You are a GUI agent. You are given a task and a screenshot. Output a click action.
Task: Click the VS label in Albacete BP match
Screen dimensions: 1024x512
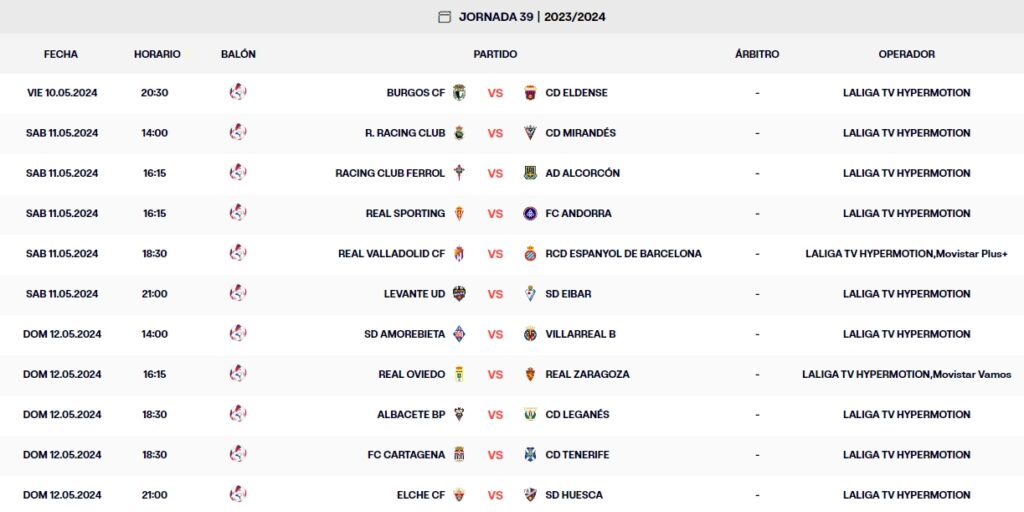click(495, 414)
